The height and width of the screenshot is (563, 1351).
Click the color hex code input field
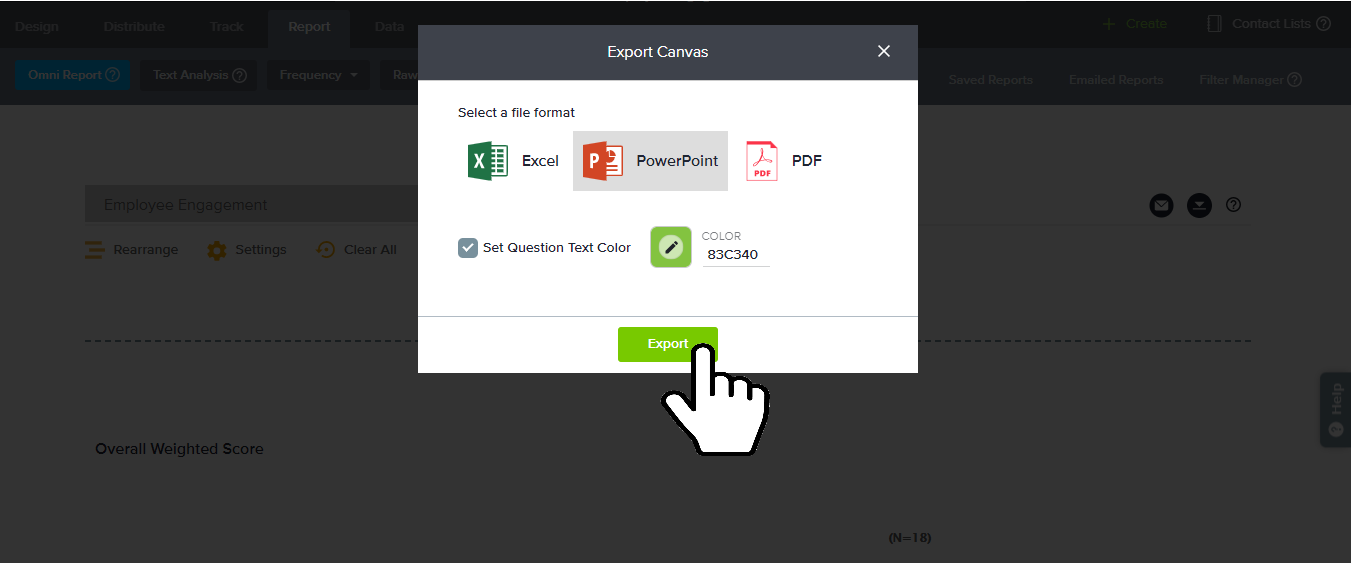tap(735, 255)
